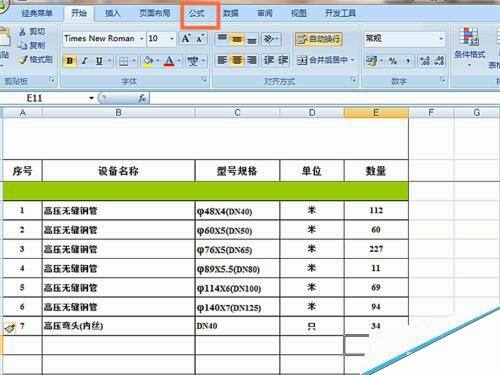Screen dimensions: 500x375
Task: Align text to bottom
Action: (x=252, y=39)
